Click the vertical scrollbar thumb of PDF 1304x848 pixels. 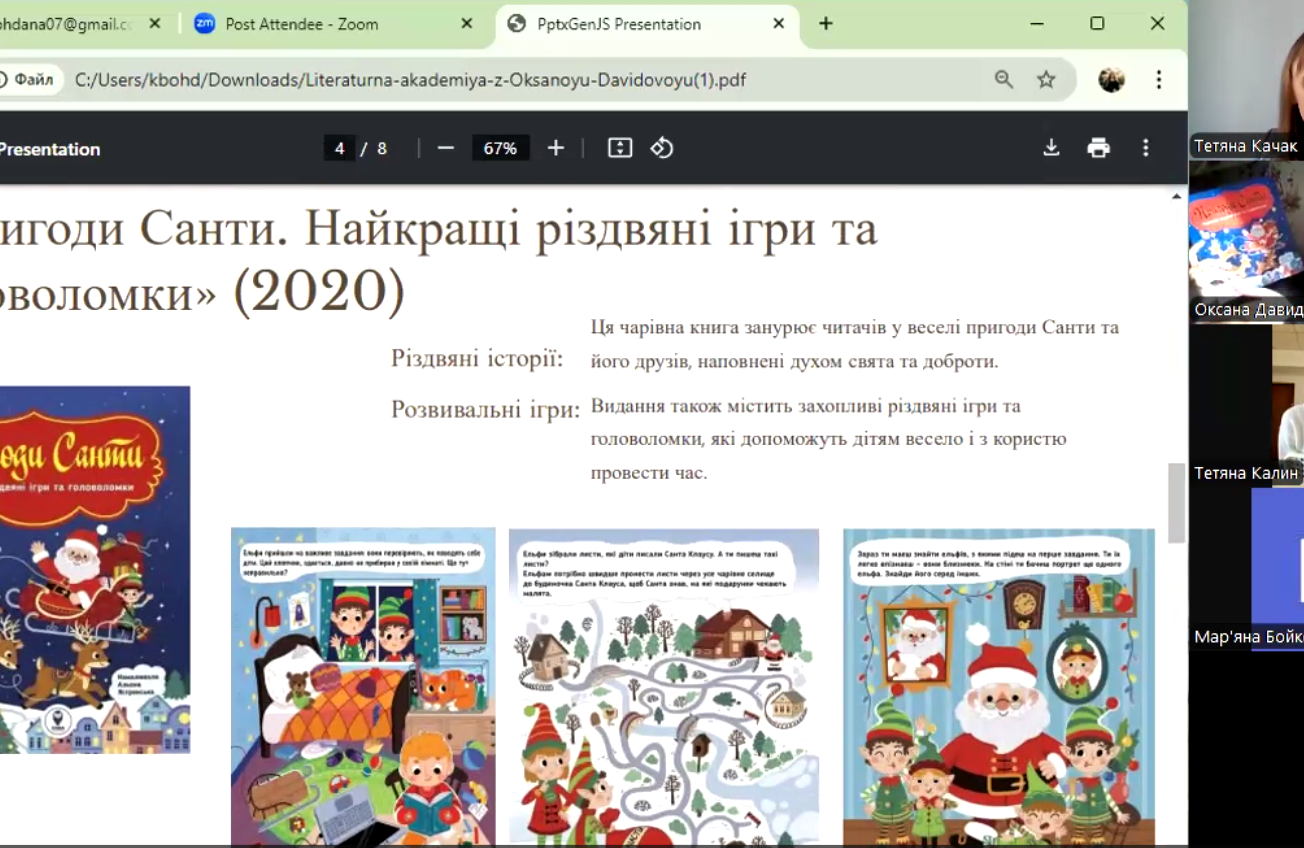pos(1176,502)
